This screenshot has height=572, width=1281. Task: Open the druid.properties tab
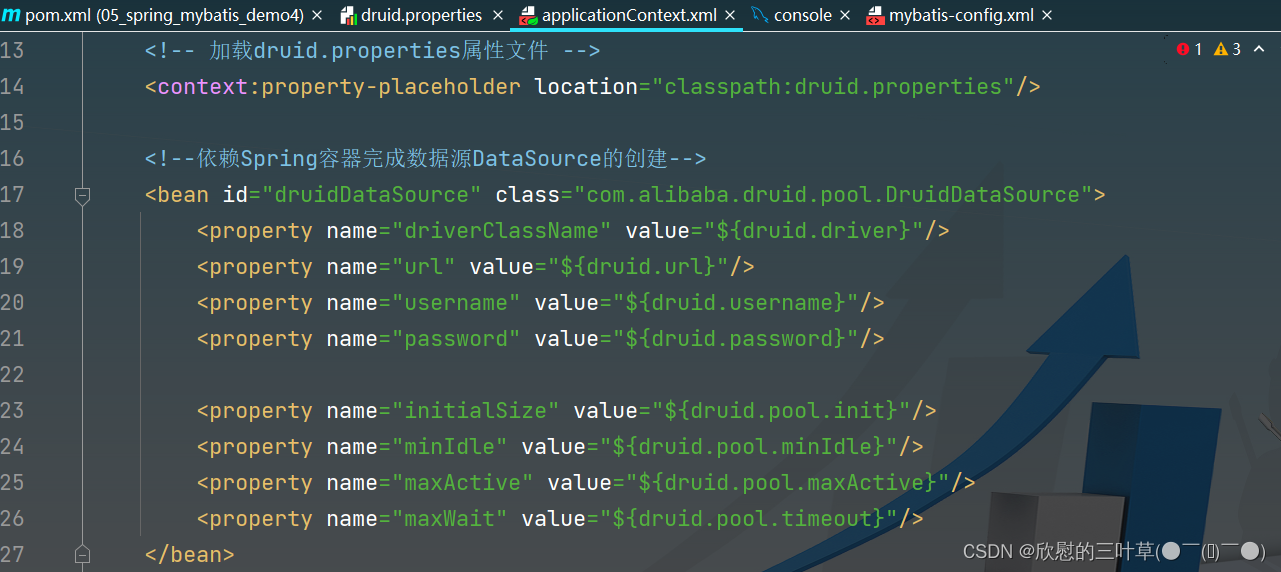(x=421, y=15)
